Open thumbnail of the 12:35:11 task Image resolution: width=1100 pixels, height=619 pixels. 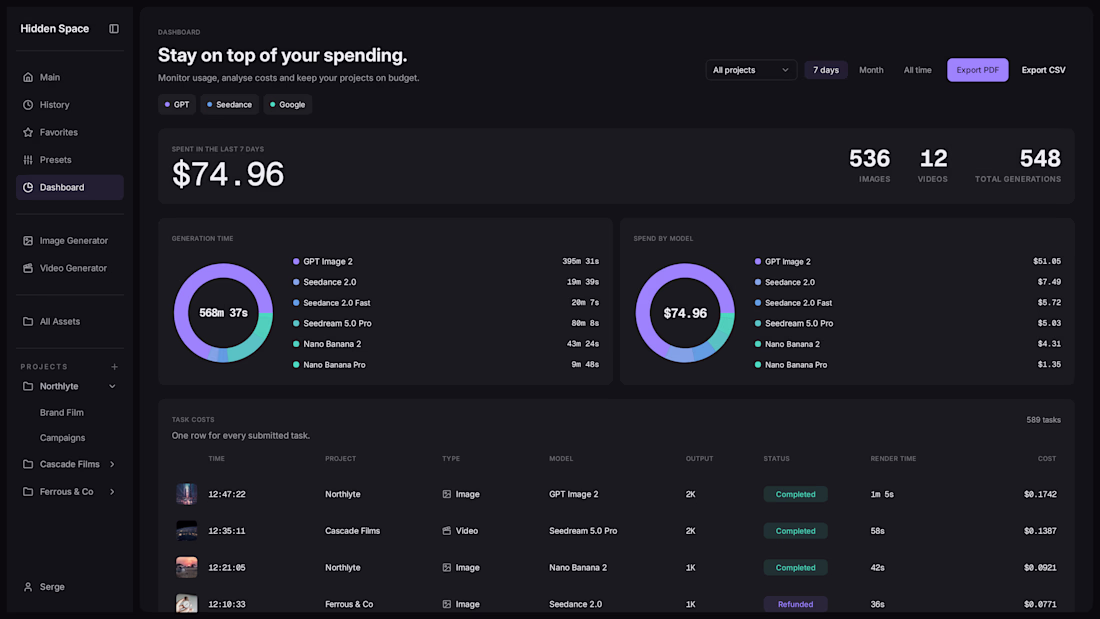click(x=187, y=531)
